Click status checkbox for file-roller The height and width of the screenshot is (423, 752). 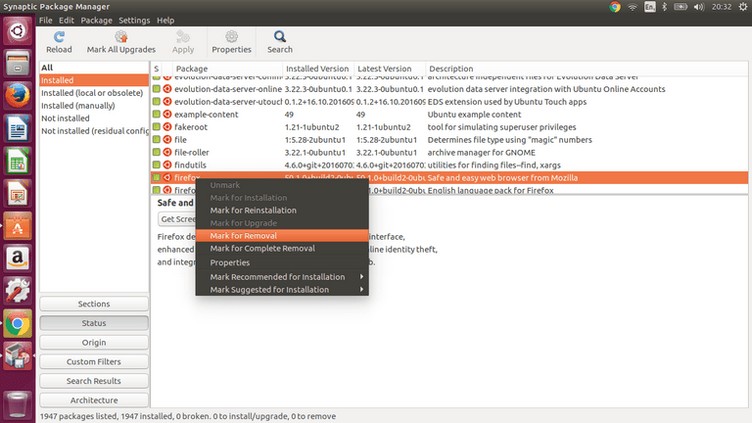click(156, 152)
